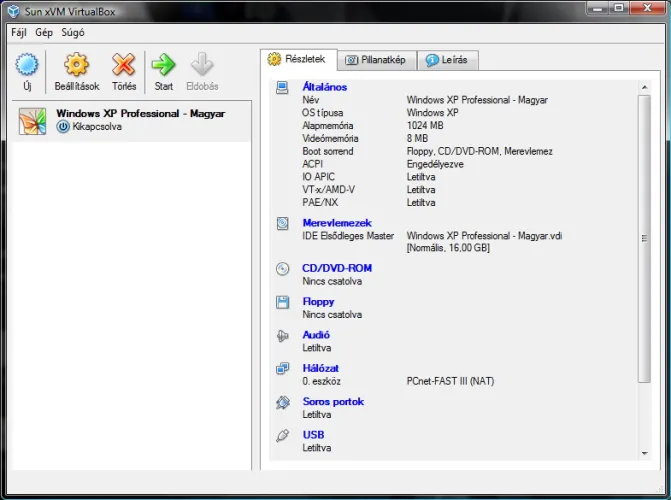Switch to the Pillanatkép tab

click(377, 60)
